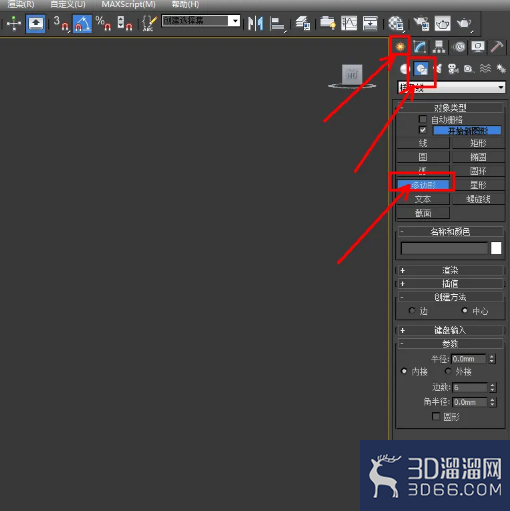The width and height of the screenshot is (510, 511).
Task: Open the layer manager
Action: coord(303,24)
